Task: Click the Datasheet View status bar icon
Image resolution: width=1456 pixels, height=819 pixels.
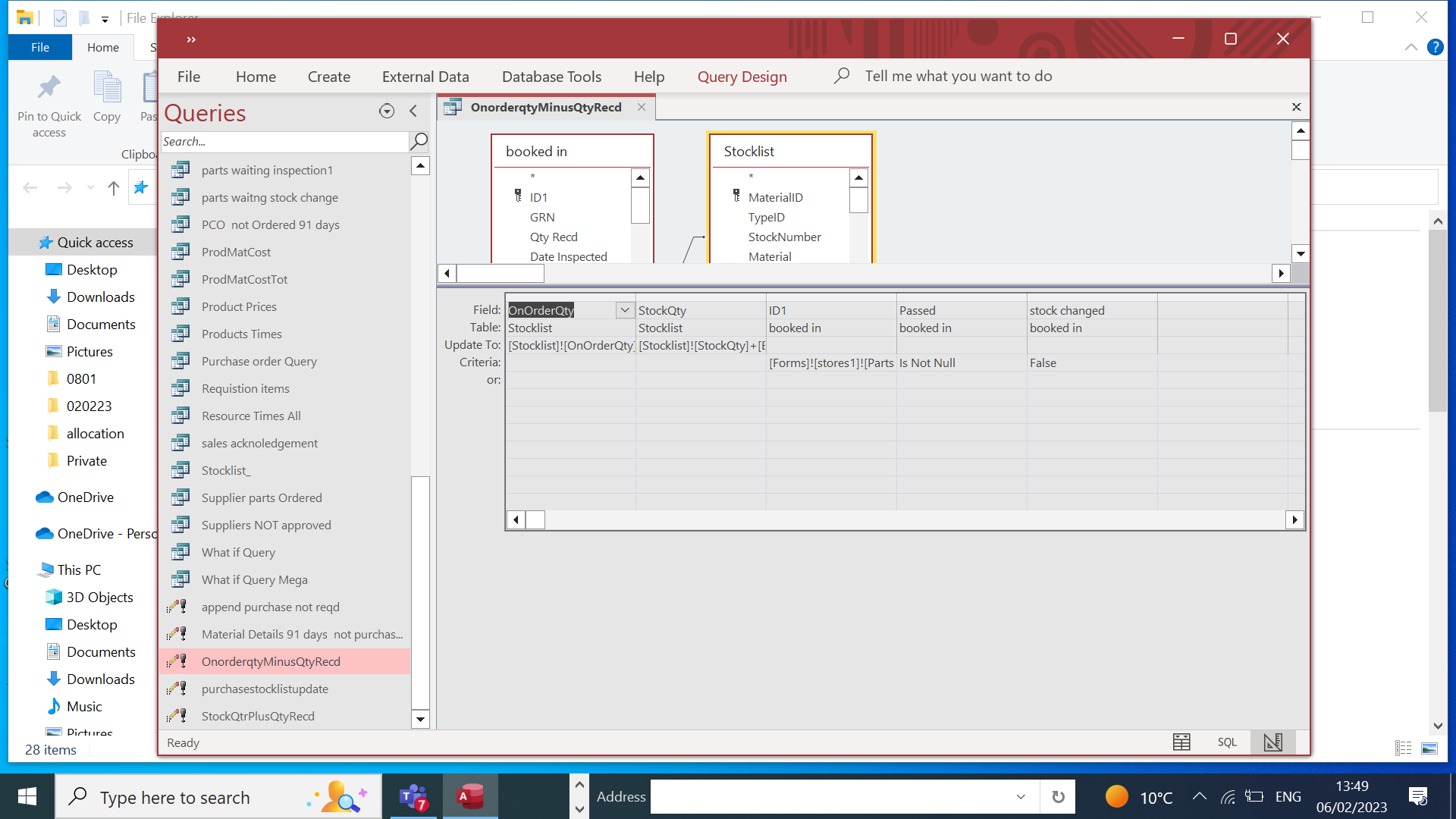Action: click(x=1181, y=742)
